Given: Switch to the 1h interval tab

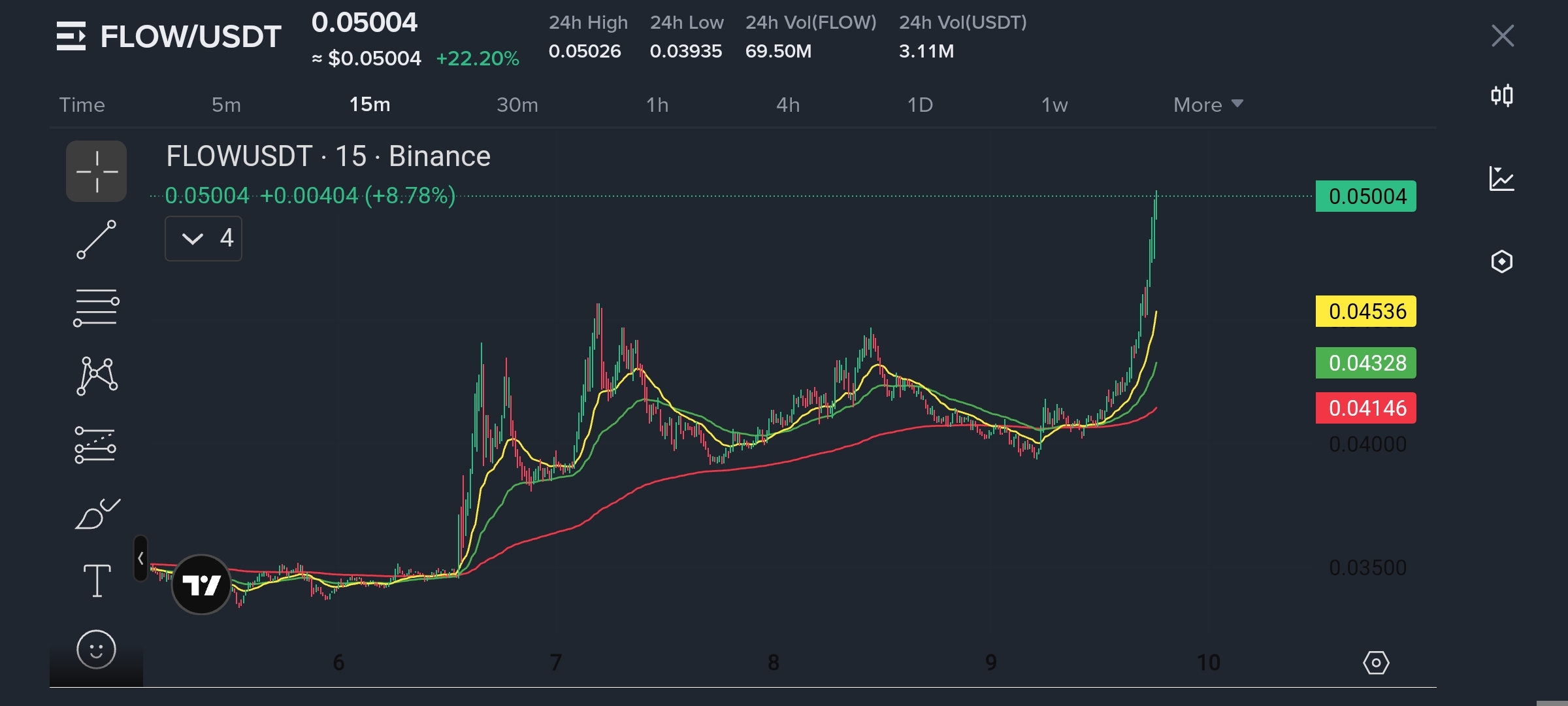Looking at the screenshot, I should [657, 105].
